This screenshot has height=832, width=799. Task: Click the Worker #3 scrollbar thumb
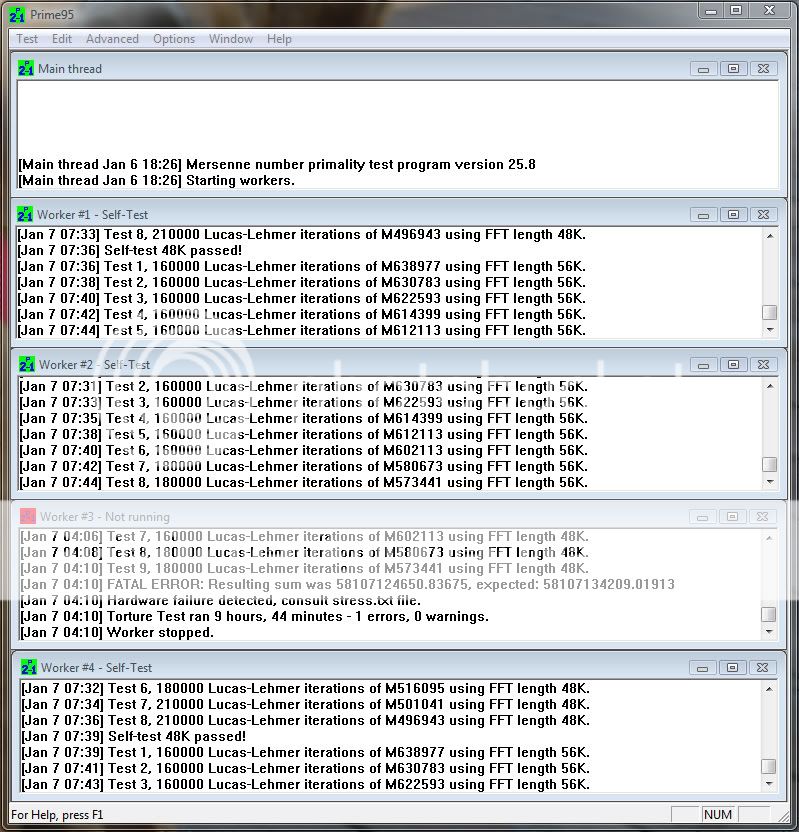[769, 614]
